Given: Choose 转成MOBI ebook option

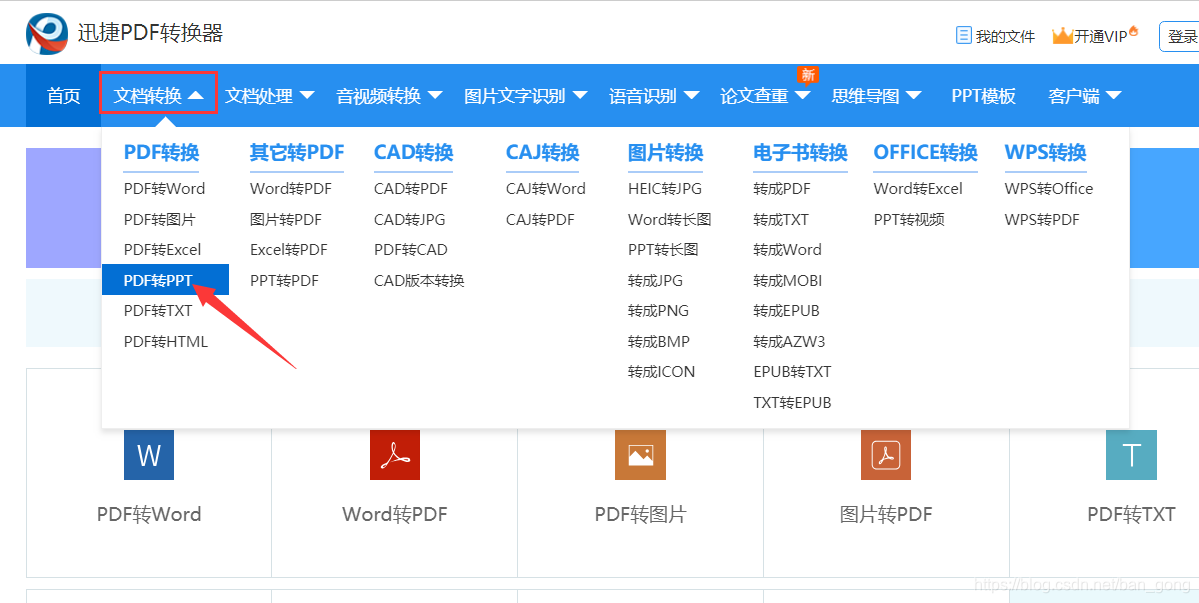Looking at the screenshot, I should pos(788,280).
